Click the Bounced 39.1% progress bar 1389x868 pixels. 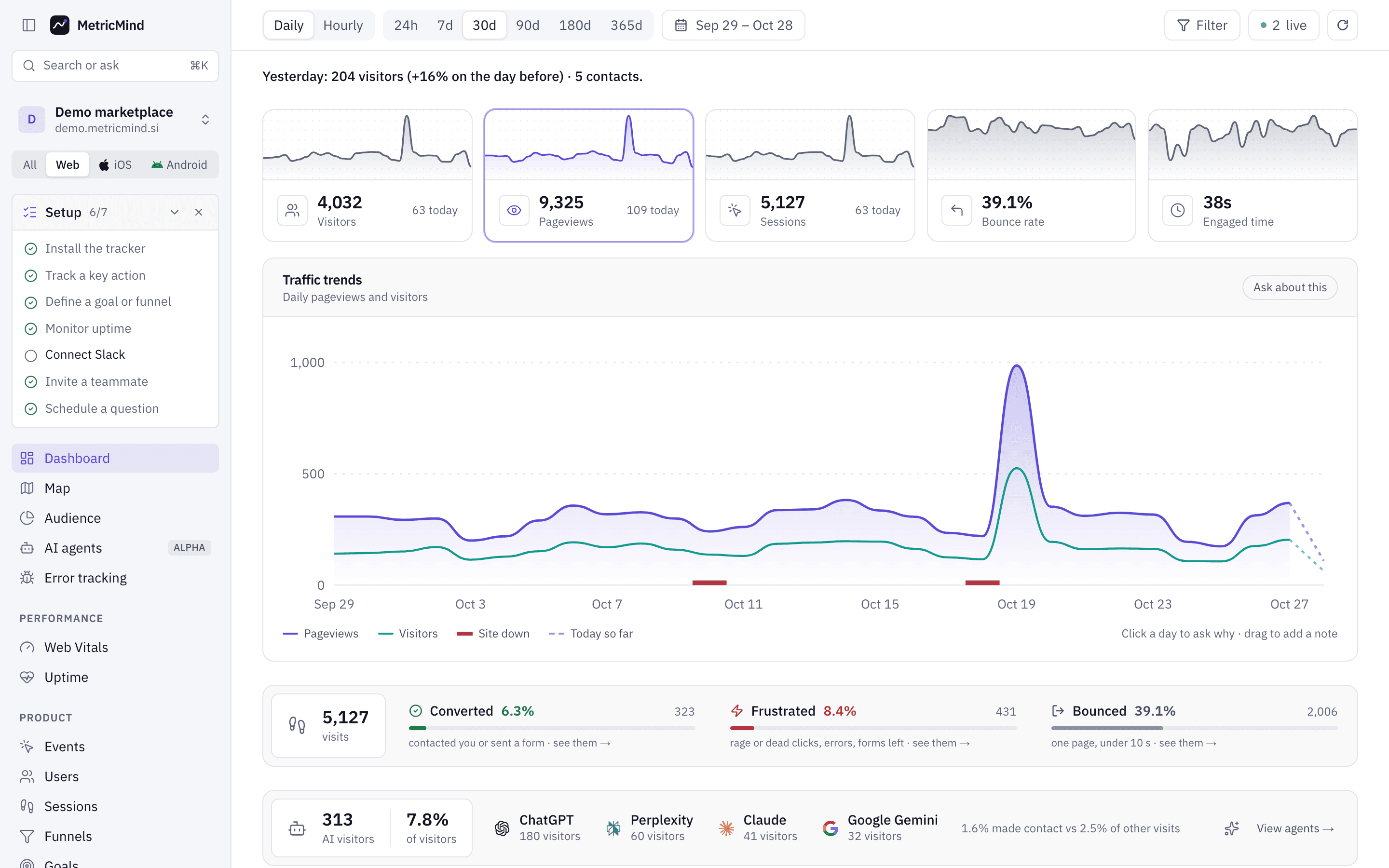pos(1194,728)
